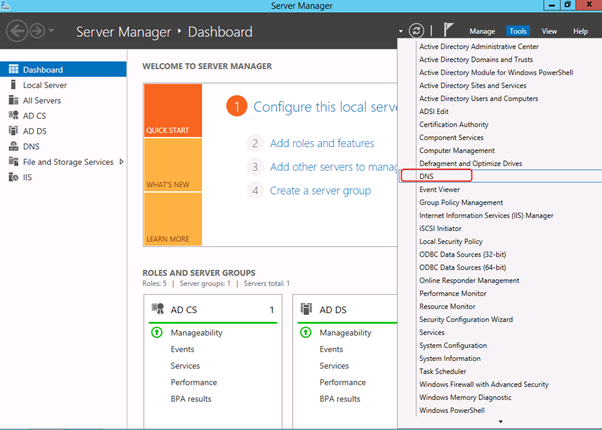Launch ADSI Edit from Tools menu
Image resolution: width=602 pixels, height=430 pixels.
(434, 111)
